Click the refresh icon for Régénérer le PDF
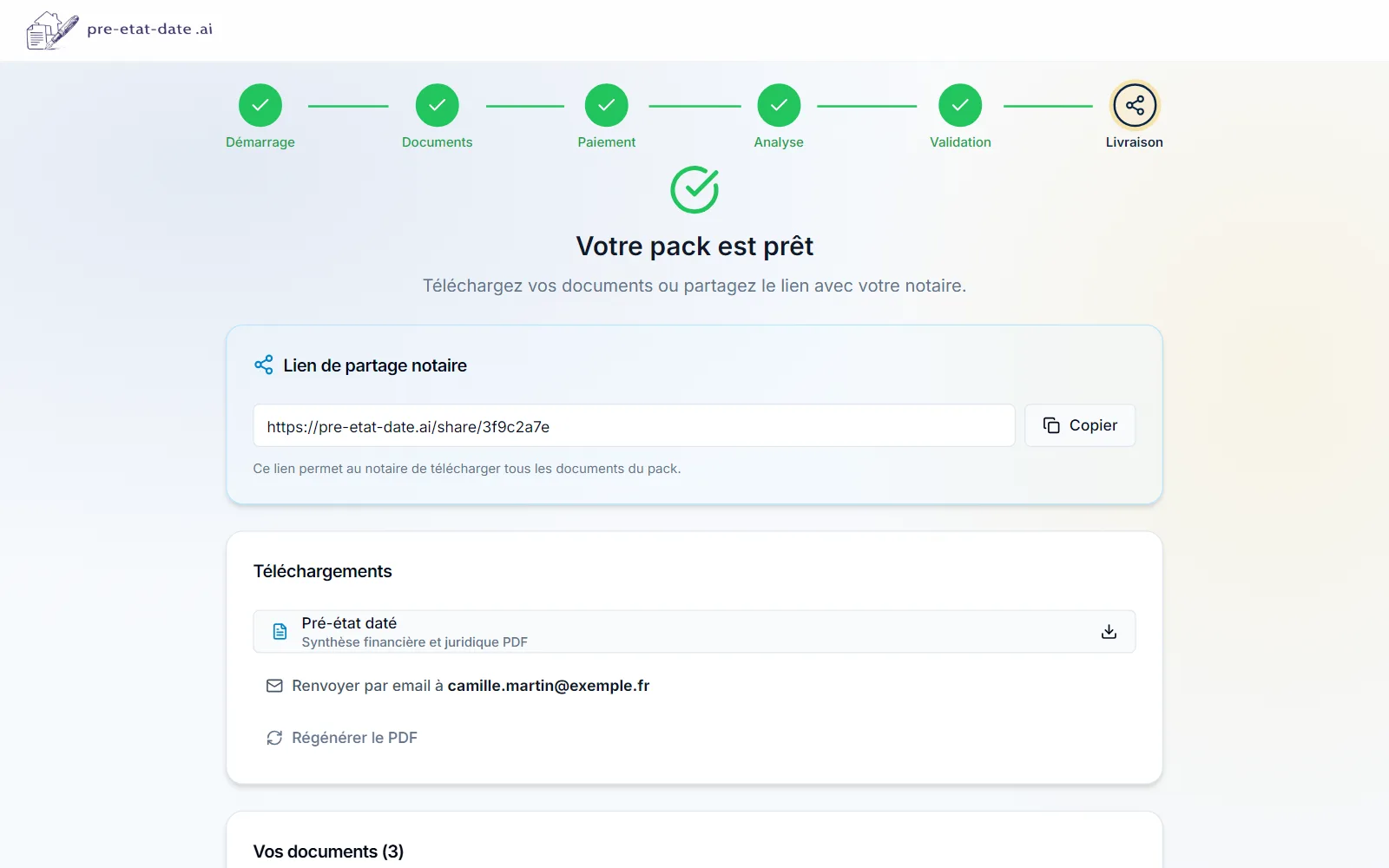Image resolution: width=1389 pixels, height=868 pixels. 274,738
